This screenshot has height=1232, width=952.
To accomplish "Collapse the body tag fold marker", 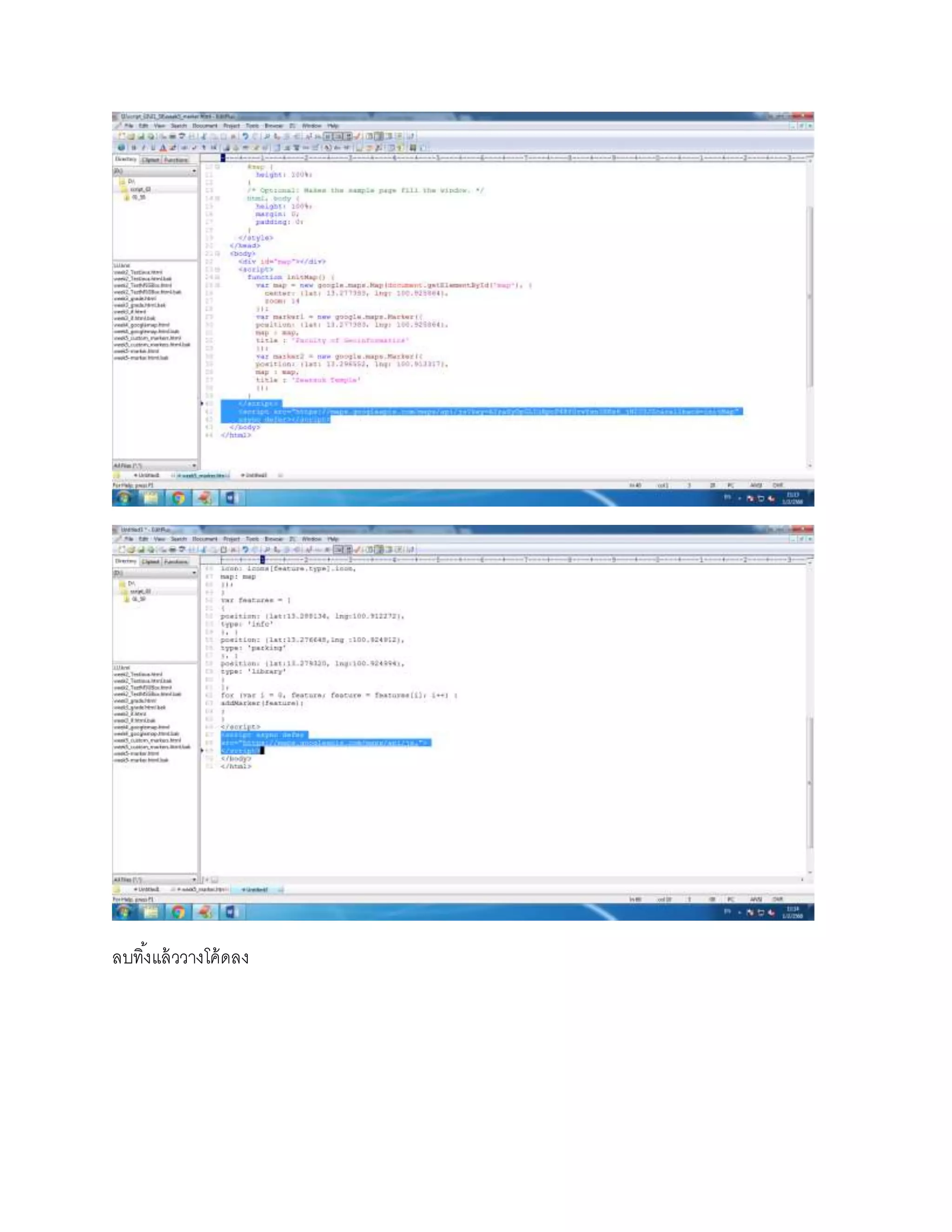I will 217,254.
